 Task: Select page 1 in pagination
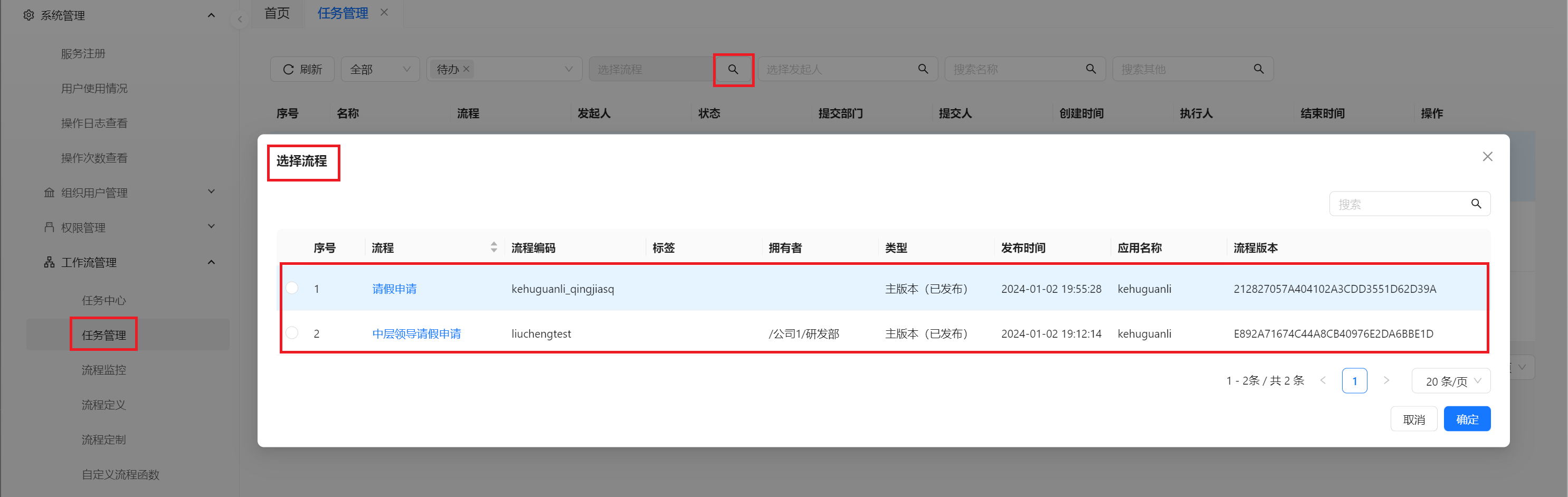click(1354, 381)
